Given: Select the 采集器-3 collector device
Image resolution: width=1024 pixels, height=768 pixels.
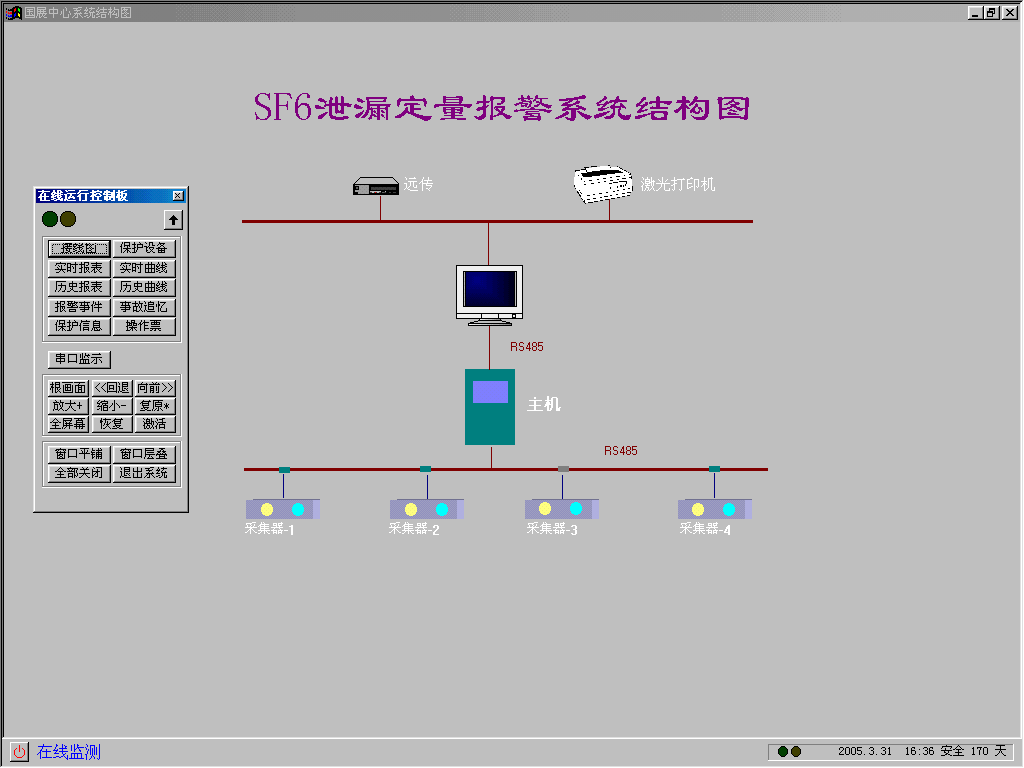Looking at the screenshot, I should coord(562,509).
